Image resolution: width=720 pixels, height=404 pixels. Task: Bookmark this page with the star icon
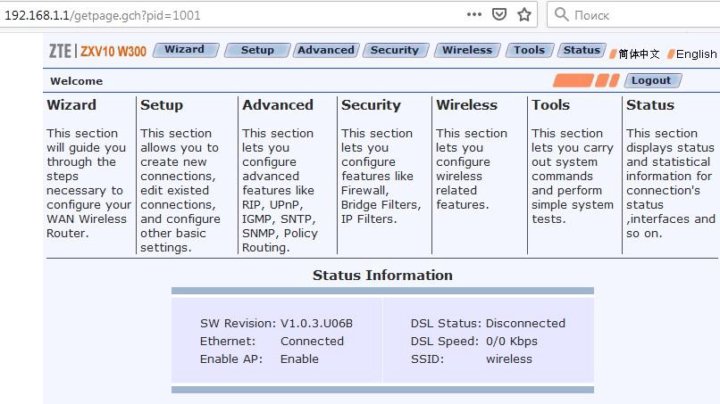tap(524, 15)
